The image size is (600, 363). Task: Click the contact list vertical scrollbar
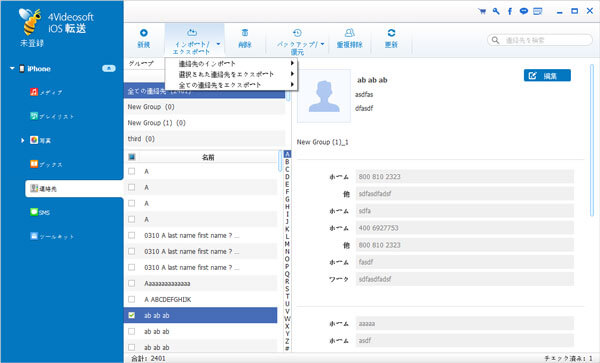(x=280, y=161)
